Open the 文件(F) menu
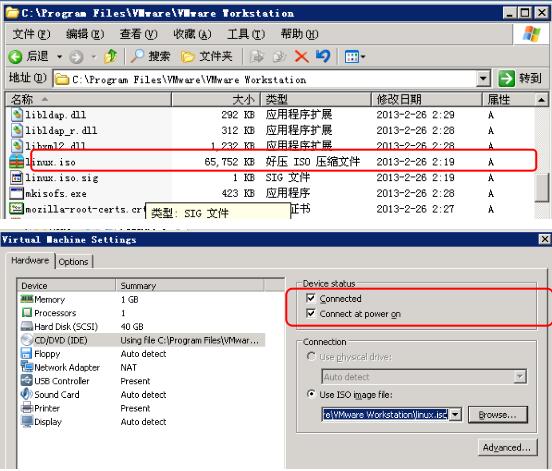This screenshot has height=471, width=552. click(31, 34)
